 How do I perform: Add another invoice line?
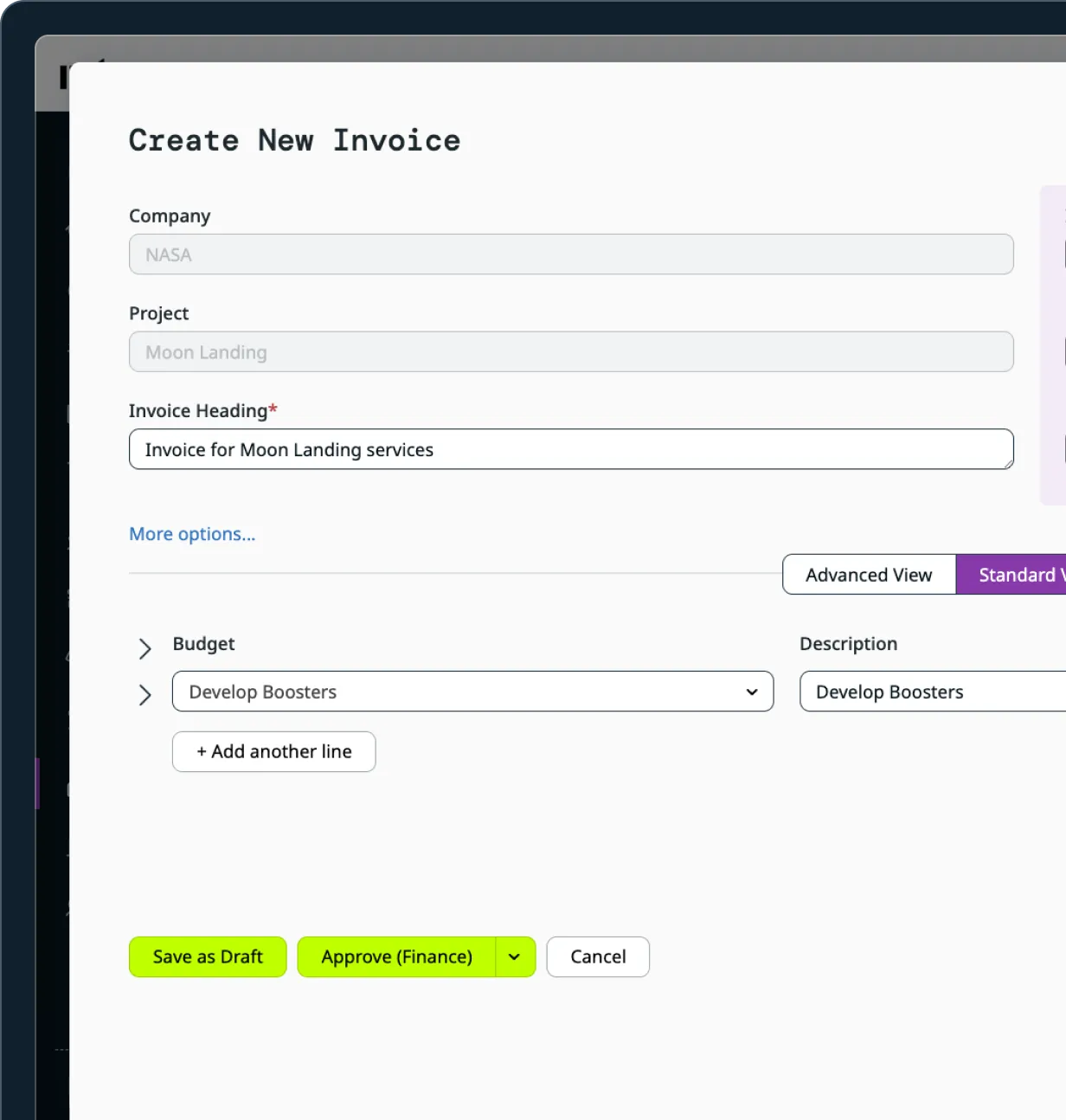coord(273,751)
